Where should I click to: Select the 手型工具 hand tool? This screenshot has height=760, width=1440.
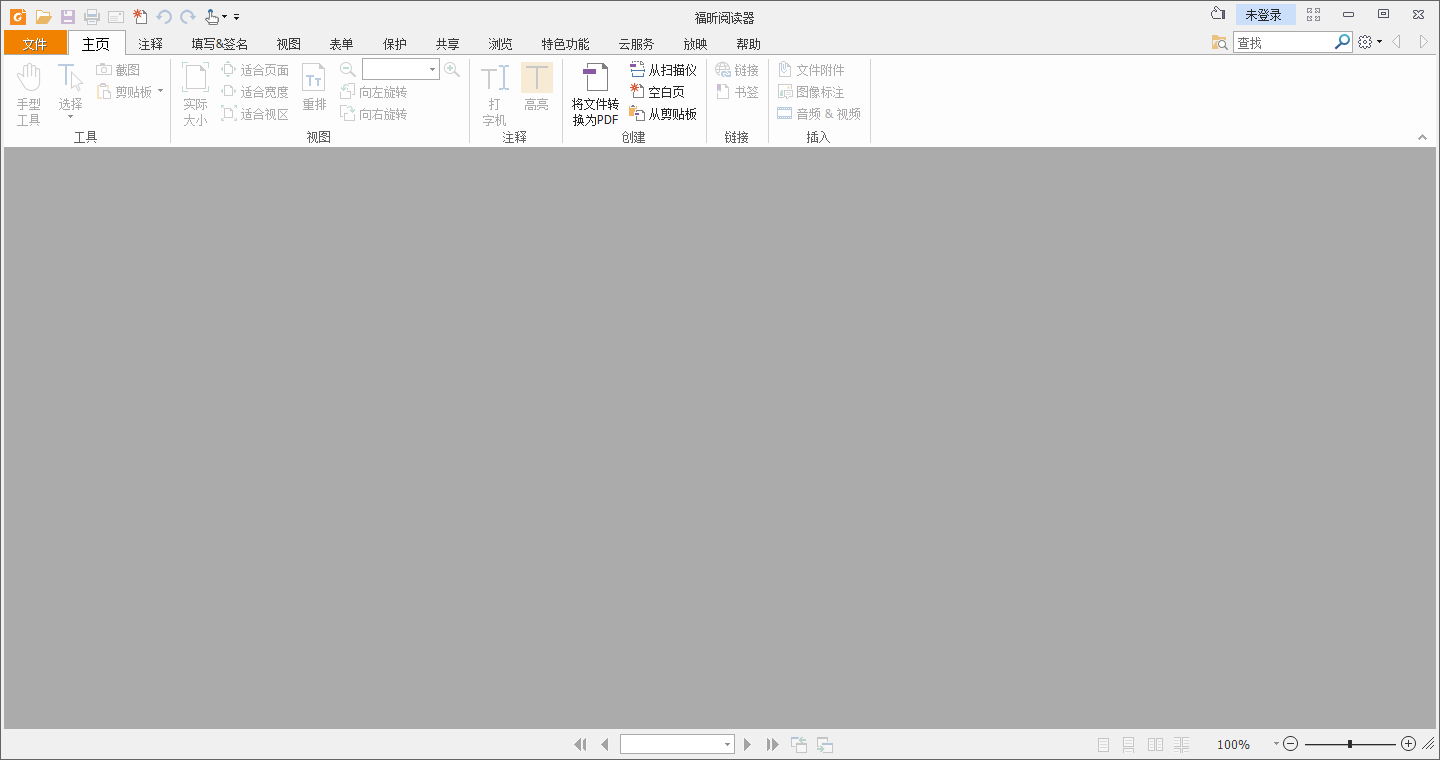click(x=29, y=94)
